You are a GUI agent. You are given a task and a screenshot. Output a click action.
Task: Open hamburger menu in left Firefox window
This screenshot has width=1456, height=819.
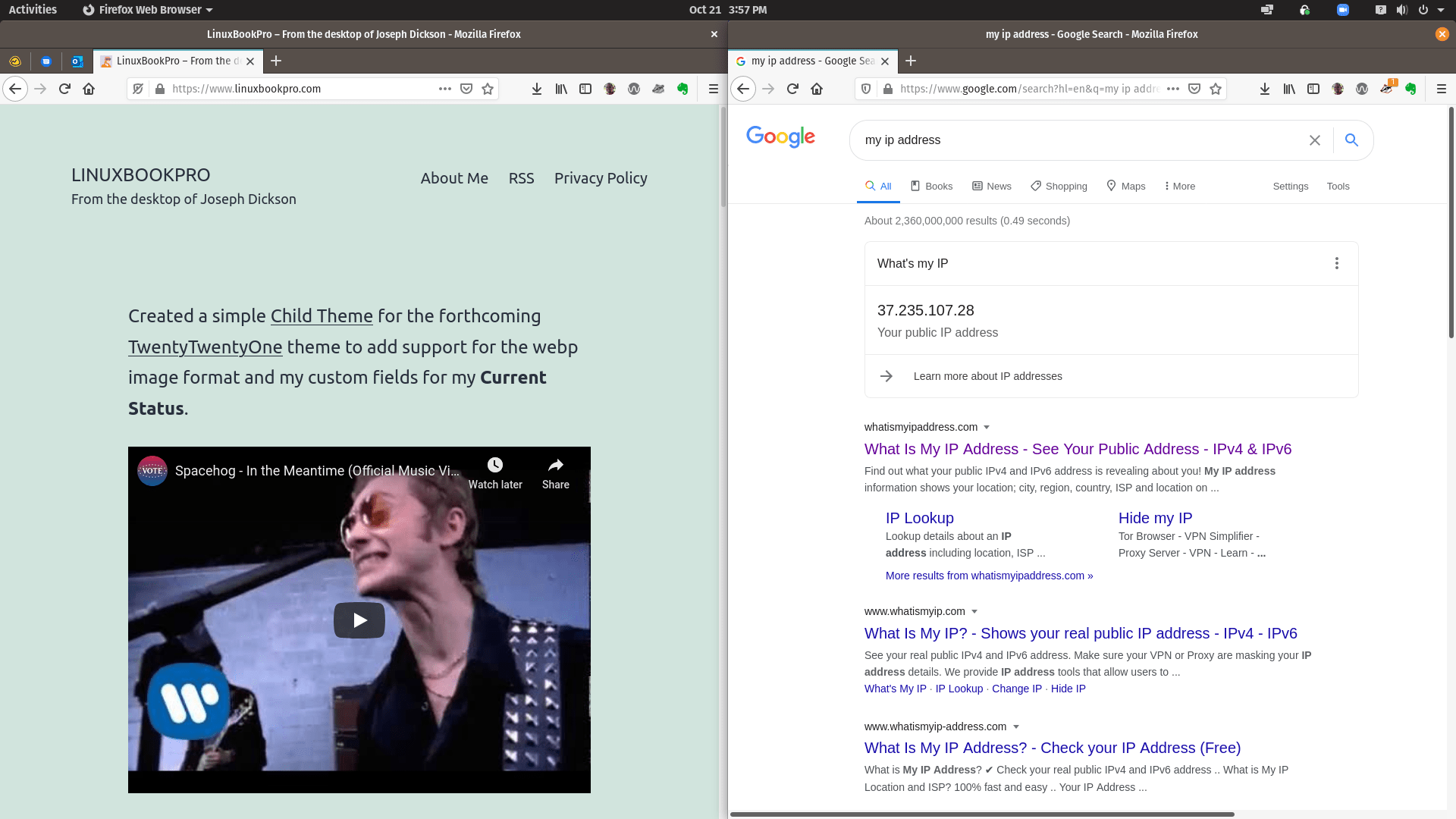(713, 89)
